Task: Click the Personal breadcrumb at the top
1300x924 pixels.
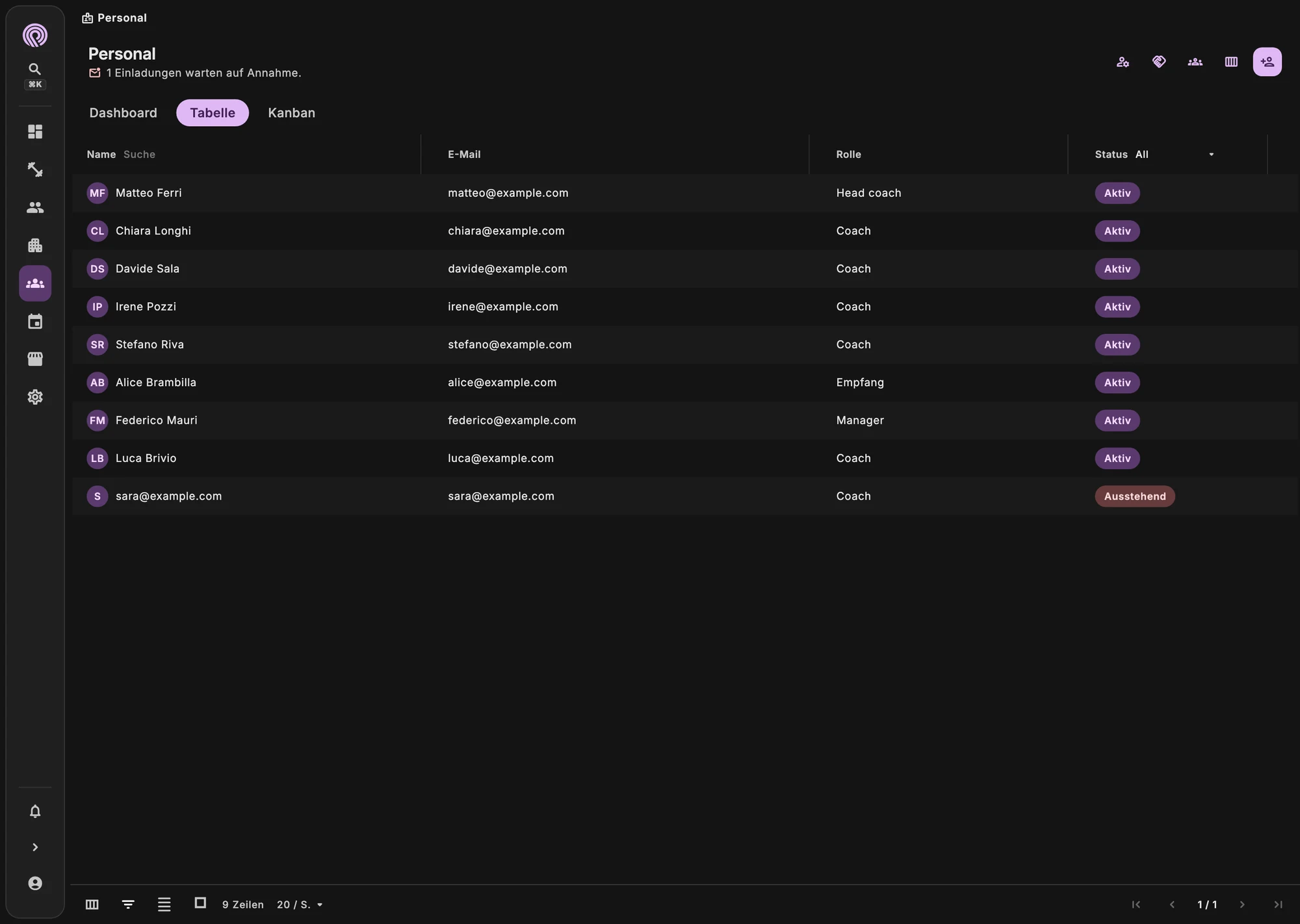Action: (114, 18)
